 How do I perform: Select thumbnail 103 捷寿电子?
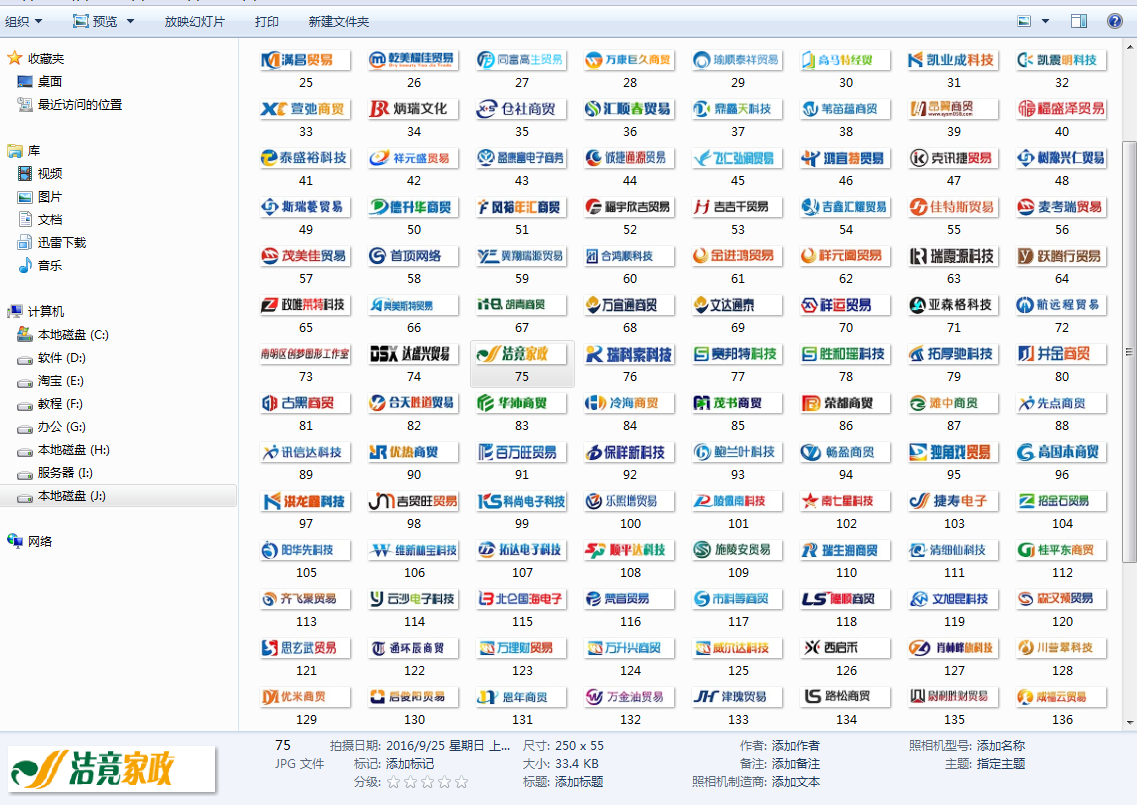(954, 501)
